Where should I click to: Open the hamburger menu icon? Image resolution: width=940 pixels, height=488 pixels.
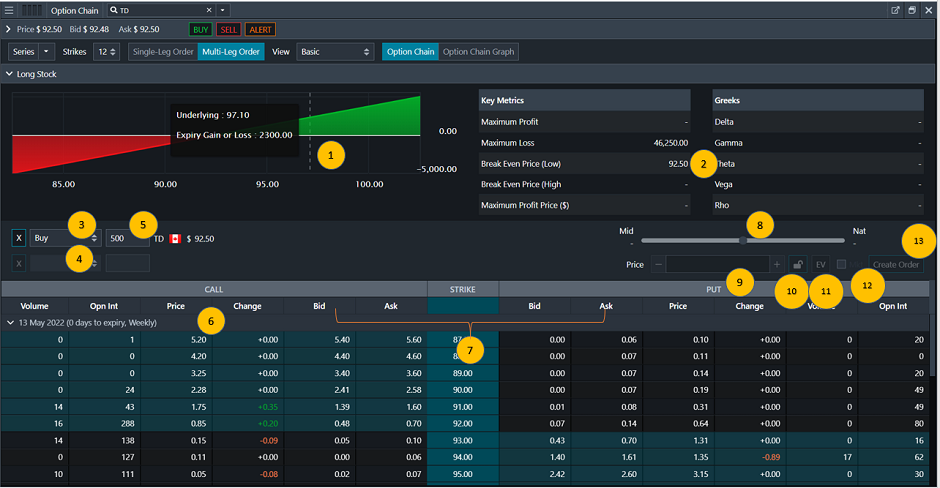coord(9,9)
